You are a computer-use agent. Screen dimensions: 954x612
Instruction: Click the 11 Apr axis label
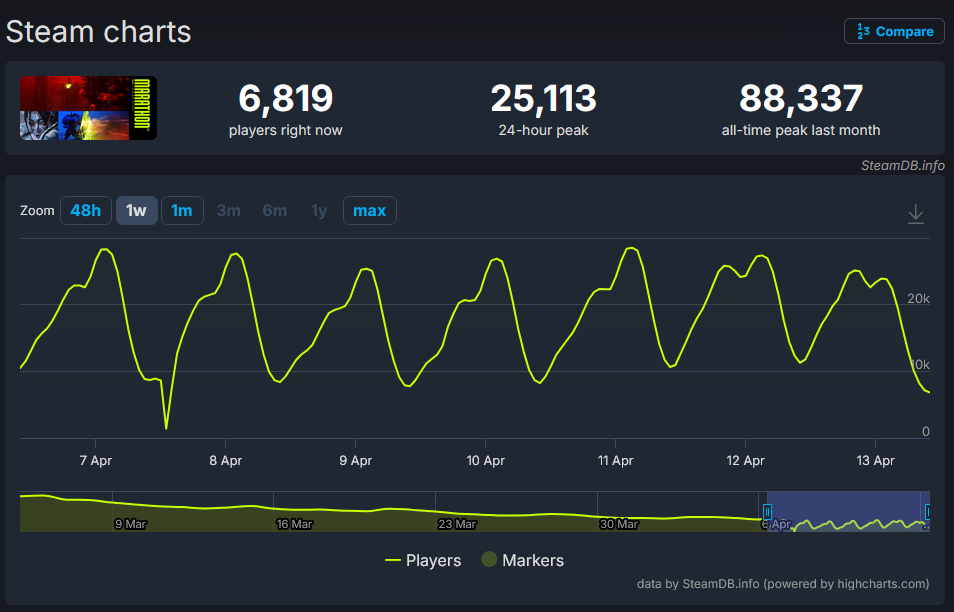click(615, 461)
